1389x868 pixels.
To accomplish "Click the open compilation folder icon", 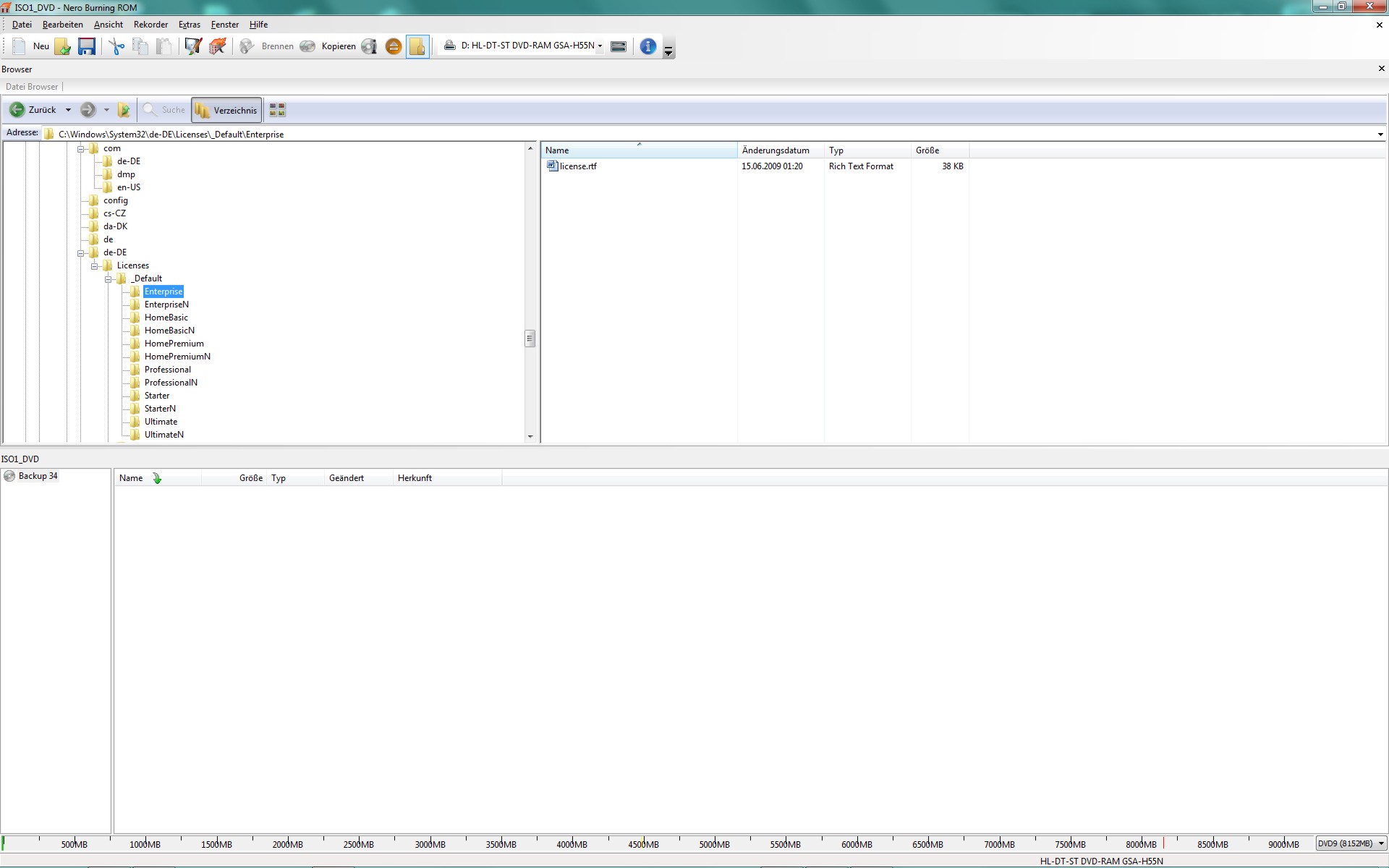I will 63,46.
